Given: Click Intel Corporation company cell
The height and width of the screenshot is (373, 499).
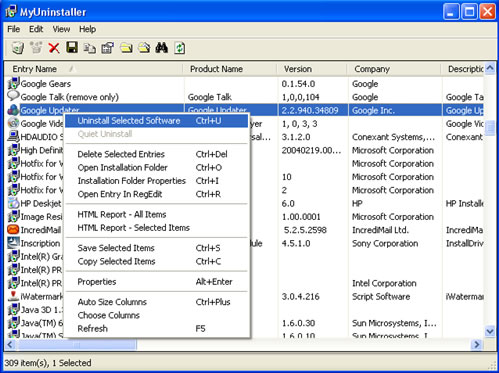Looking at the screenshot, I should [384, 283].
